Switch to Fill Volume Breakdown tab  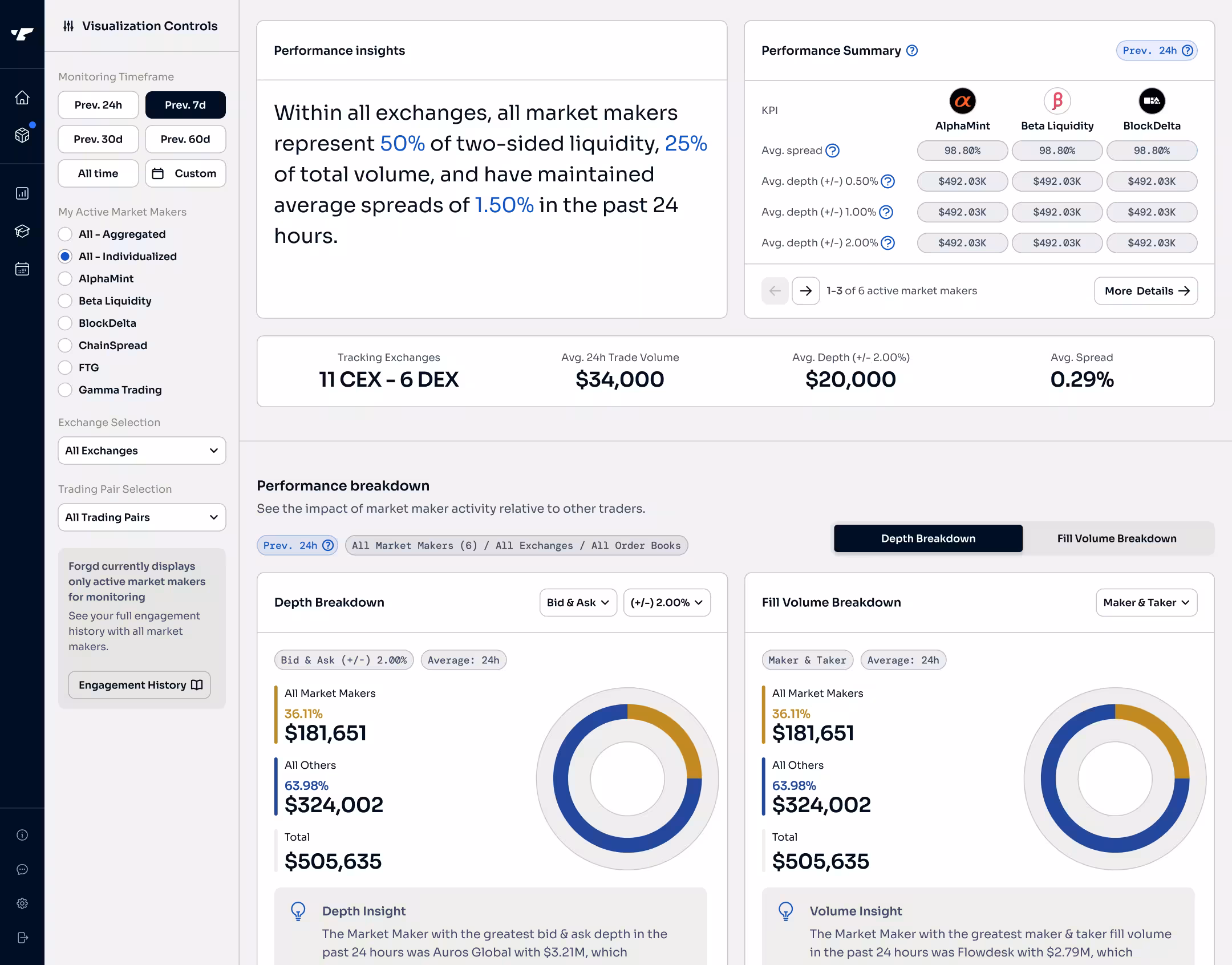pyautogui.click(x=1116, y=538)
